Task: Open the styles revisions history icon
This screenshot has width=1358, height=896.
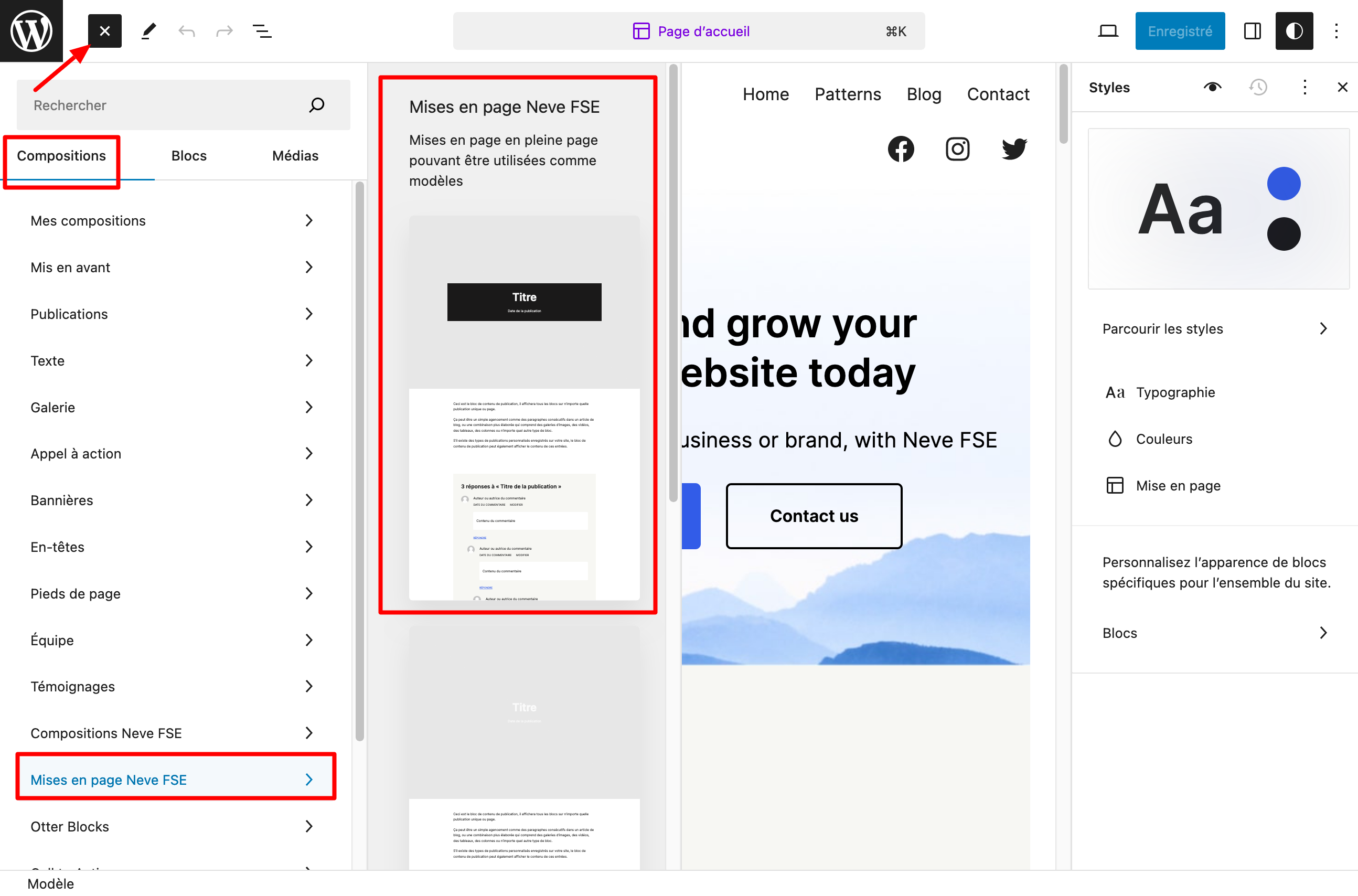Action: [x=1258, y=88]
